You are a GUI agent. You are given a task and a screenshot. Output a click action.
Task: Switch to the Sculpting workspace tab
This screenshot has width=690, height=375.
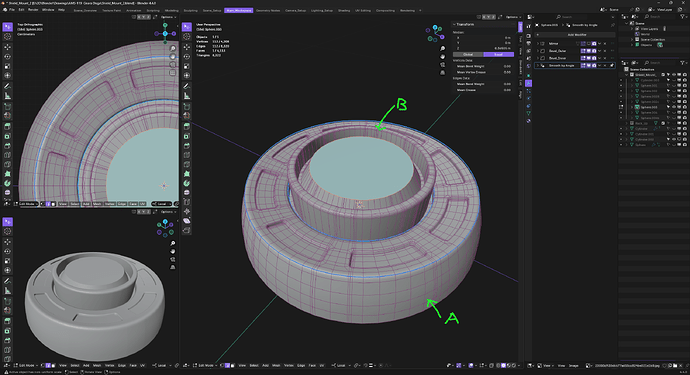tap(190, 10)
